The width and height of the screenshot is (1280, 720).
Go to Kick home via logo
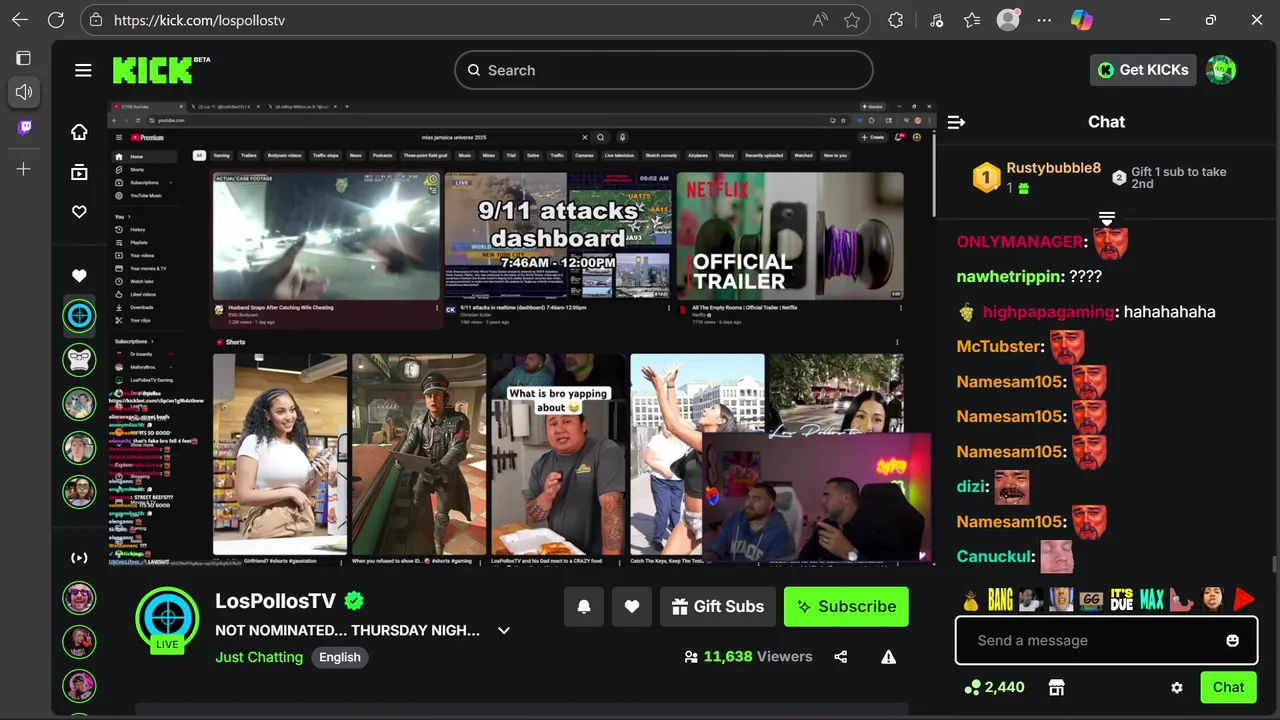tap(152, 70)
